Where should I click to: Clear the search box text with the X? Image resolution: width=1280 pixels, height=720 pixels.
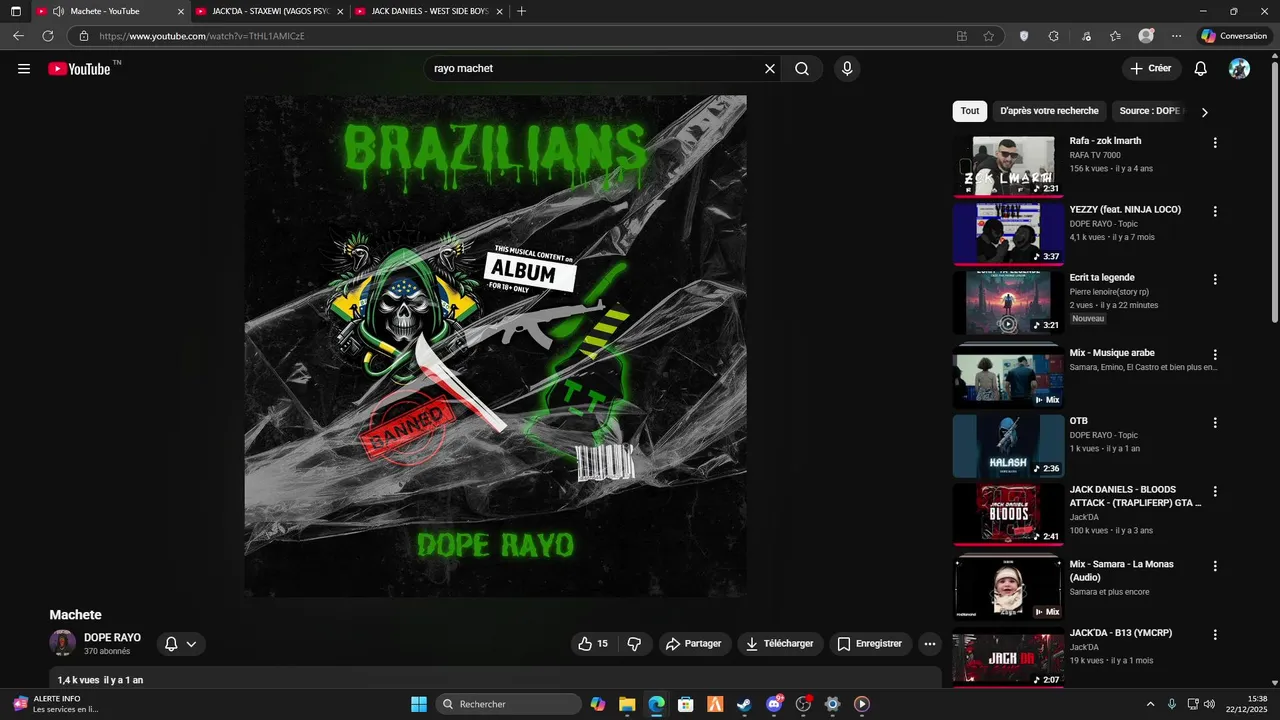(770, 69)
